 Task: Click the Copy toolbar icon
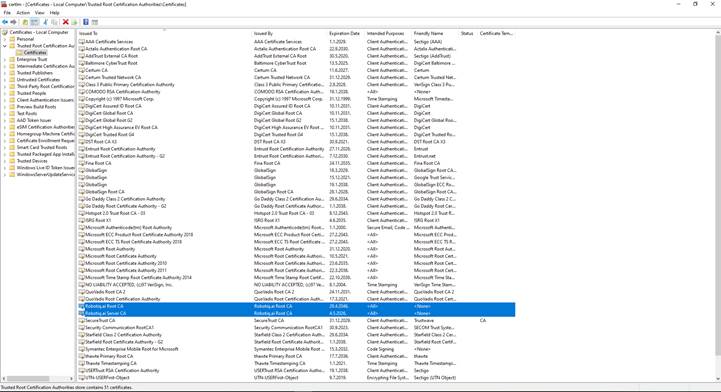pyautogui.click(x=54, y=22)
